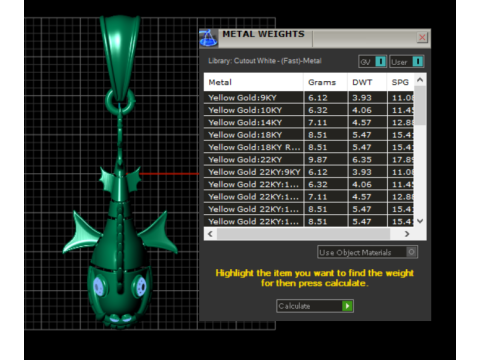This screenshot has height=360, width=480.
Task: Click scroll down arrow in metals list
Action: (x=420, y=221)
